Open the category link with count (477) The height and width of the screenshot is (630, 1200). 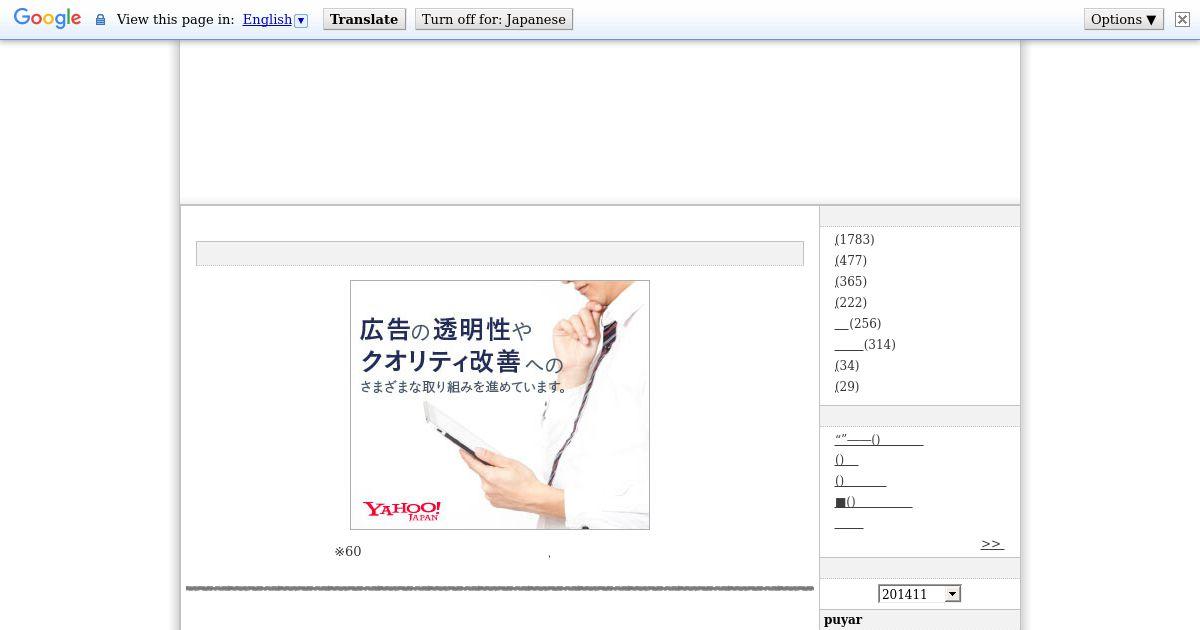(851, 261)
